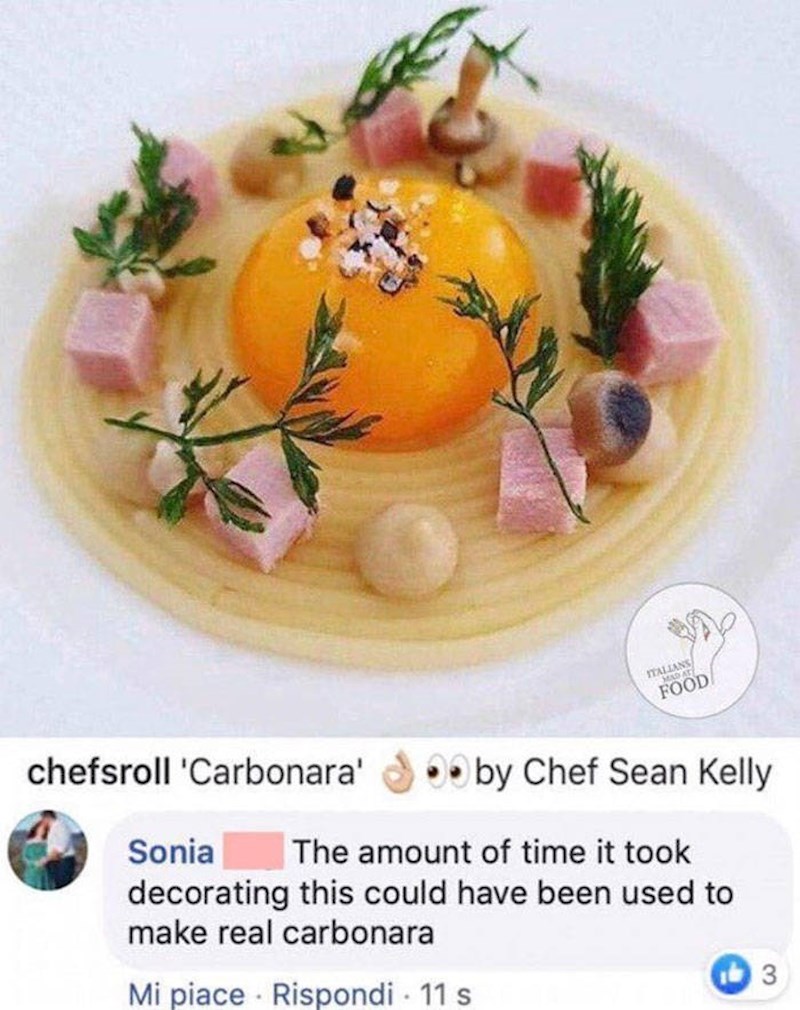Click Rispondi to reply to comment
This screenshot has width=800, height=1010.
332,994
